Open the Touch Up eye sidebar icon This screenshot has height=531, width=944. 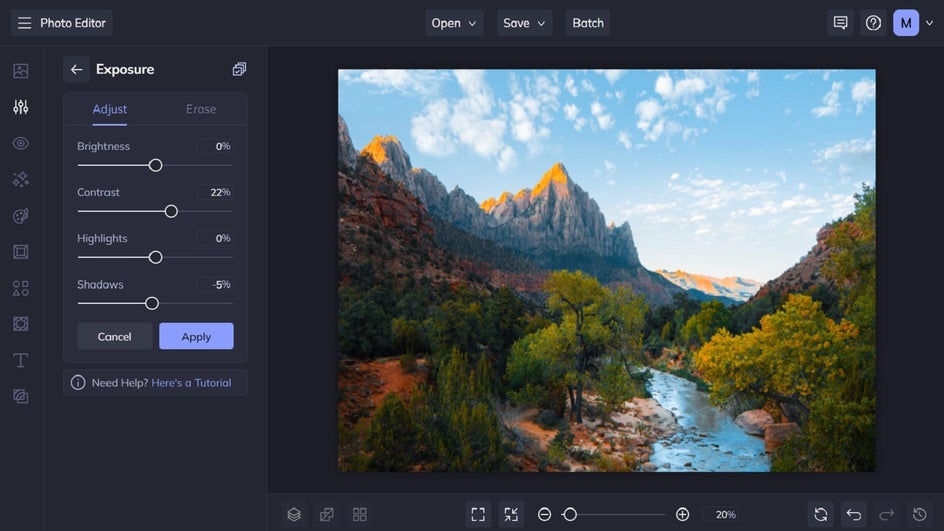pos(20,143)
